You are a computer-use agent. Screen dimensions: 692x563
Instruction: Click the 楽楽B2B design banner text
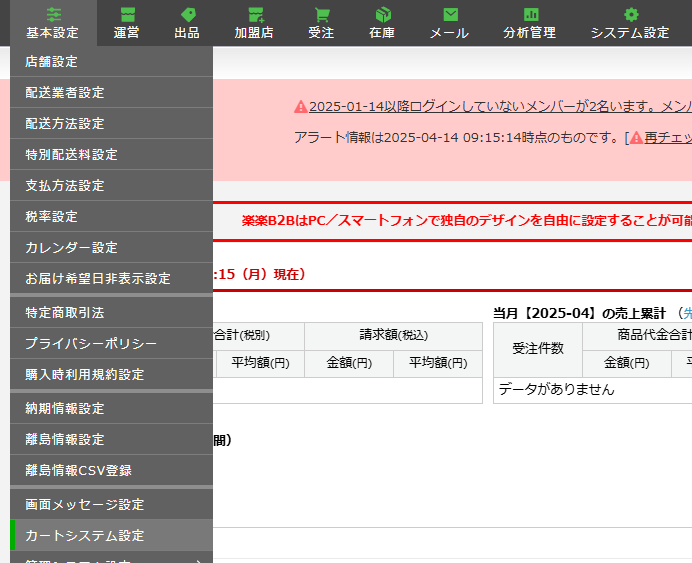466,220
